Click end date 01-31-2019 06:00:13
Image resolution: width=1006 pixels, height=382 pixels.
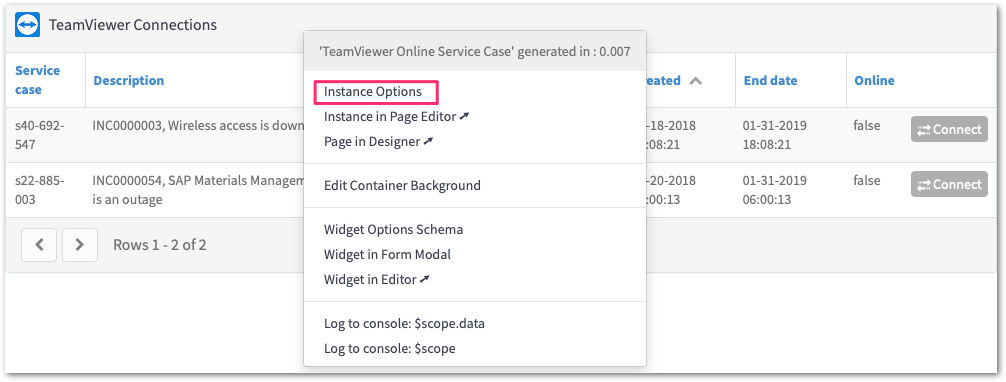775,190
